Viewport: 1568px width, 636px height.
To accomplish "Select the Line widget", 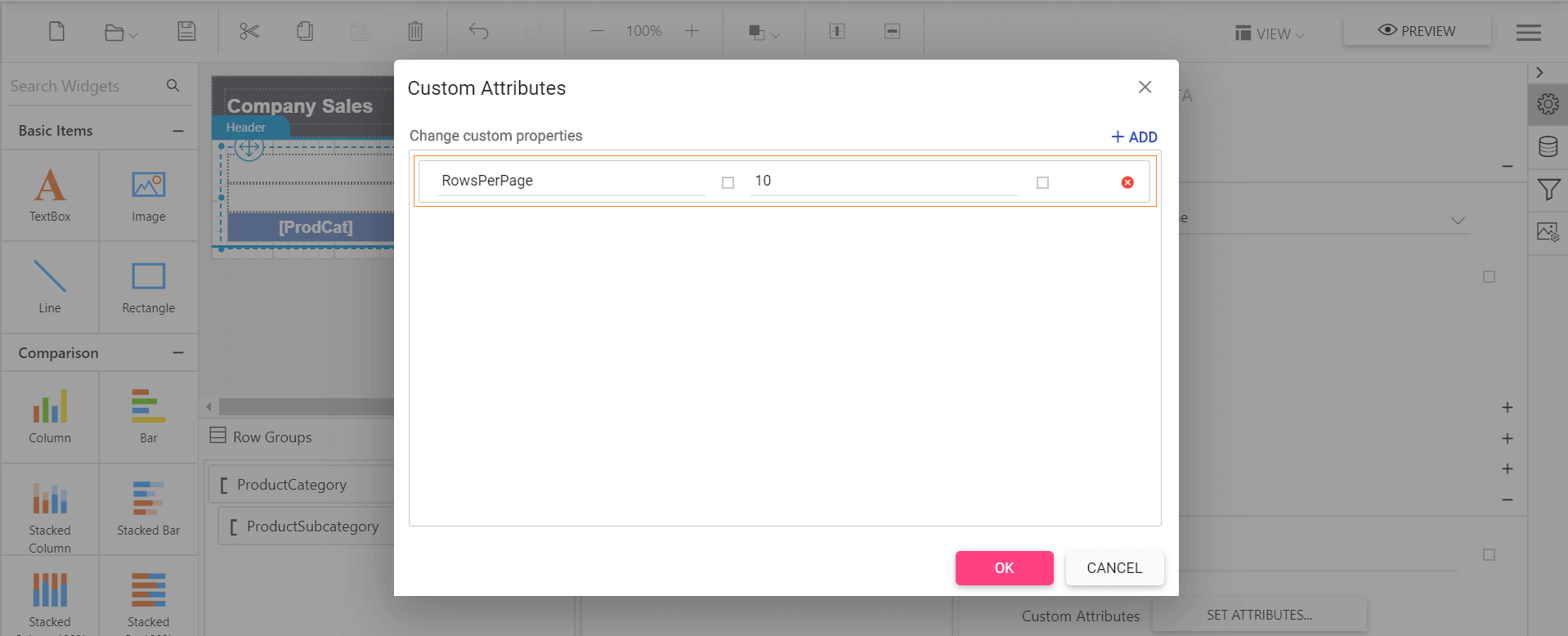I will pyautogui.click(x=50, y=287).
